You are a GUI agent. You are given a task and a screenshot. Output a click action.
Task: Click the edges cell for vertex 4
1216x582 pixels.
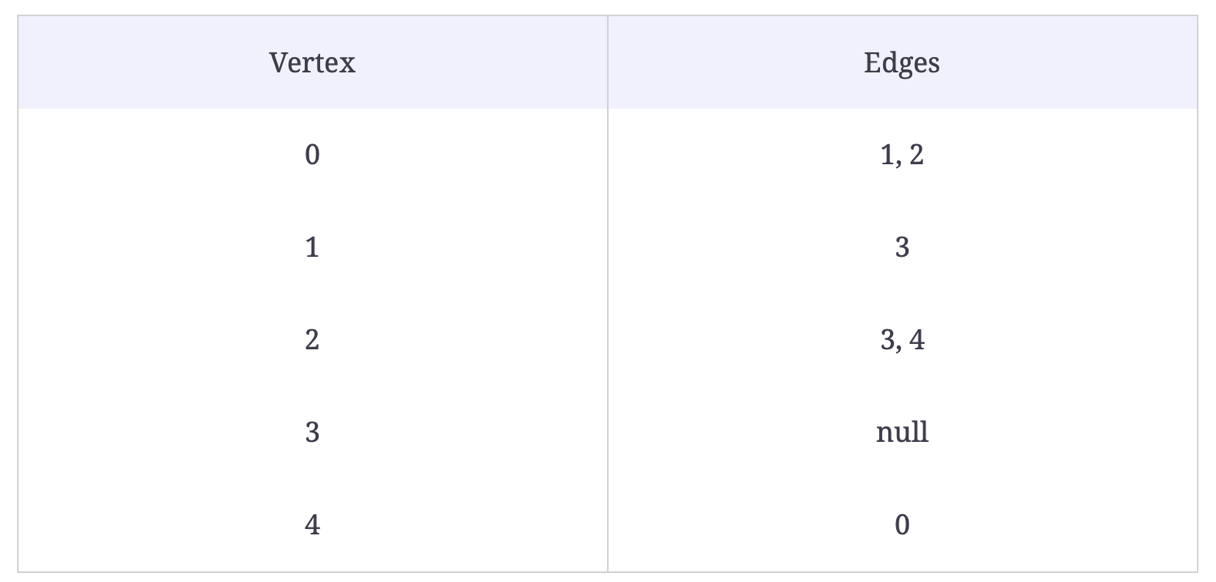coord(902,525)
